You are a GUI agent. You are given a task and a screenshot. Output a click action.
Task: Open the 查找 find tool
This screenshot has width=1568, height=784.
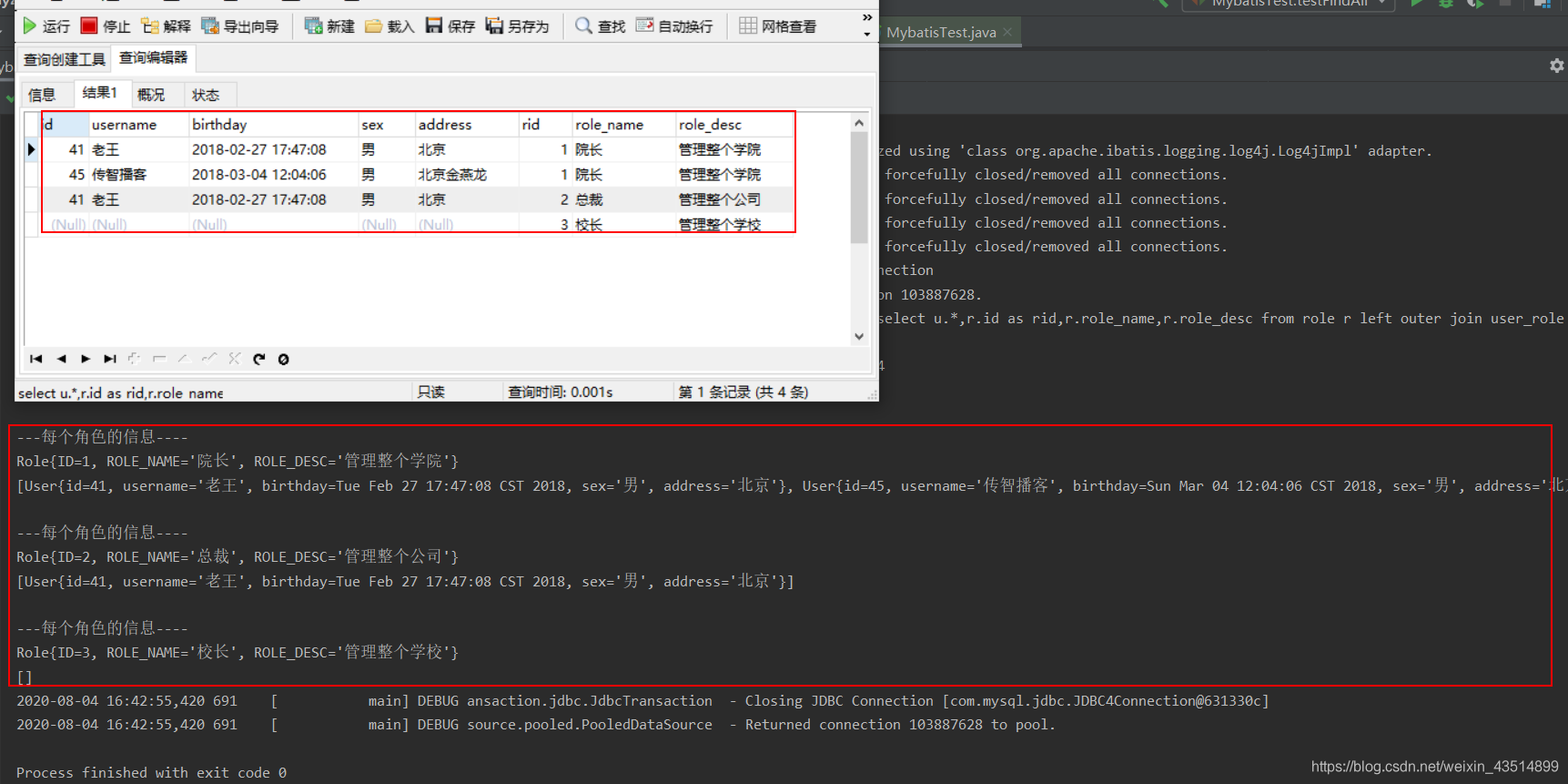pyautogui.click(x=601, y=26)
